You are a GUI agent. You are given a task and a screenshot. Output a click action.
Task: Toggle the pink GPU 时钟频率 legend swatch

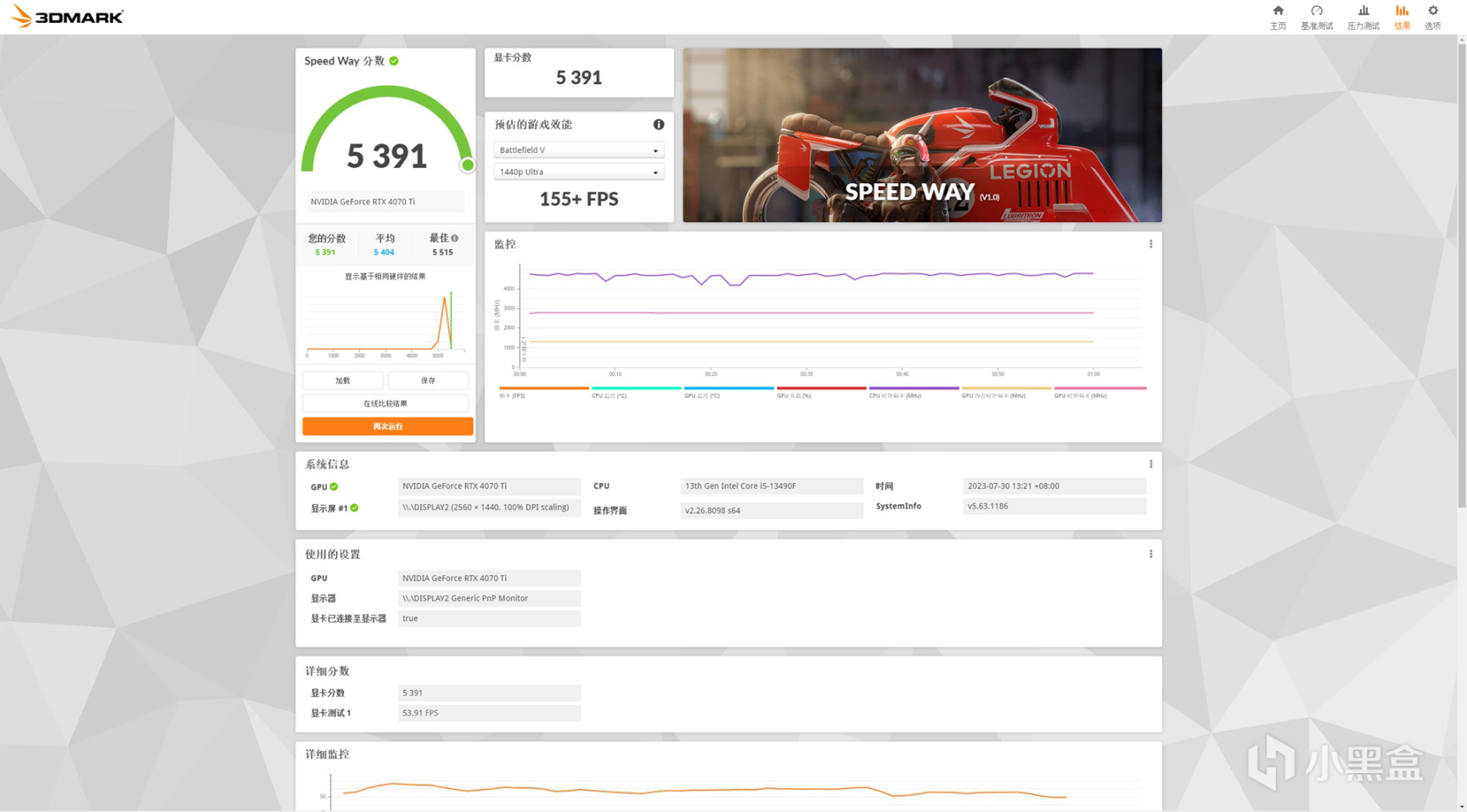1100,389
